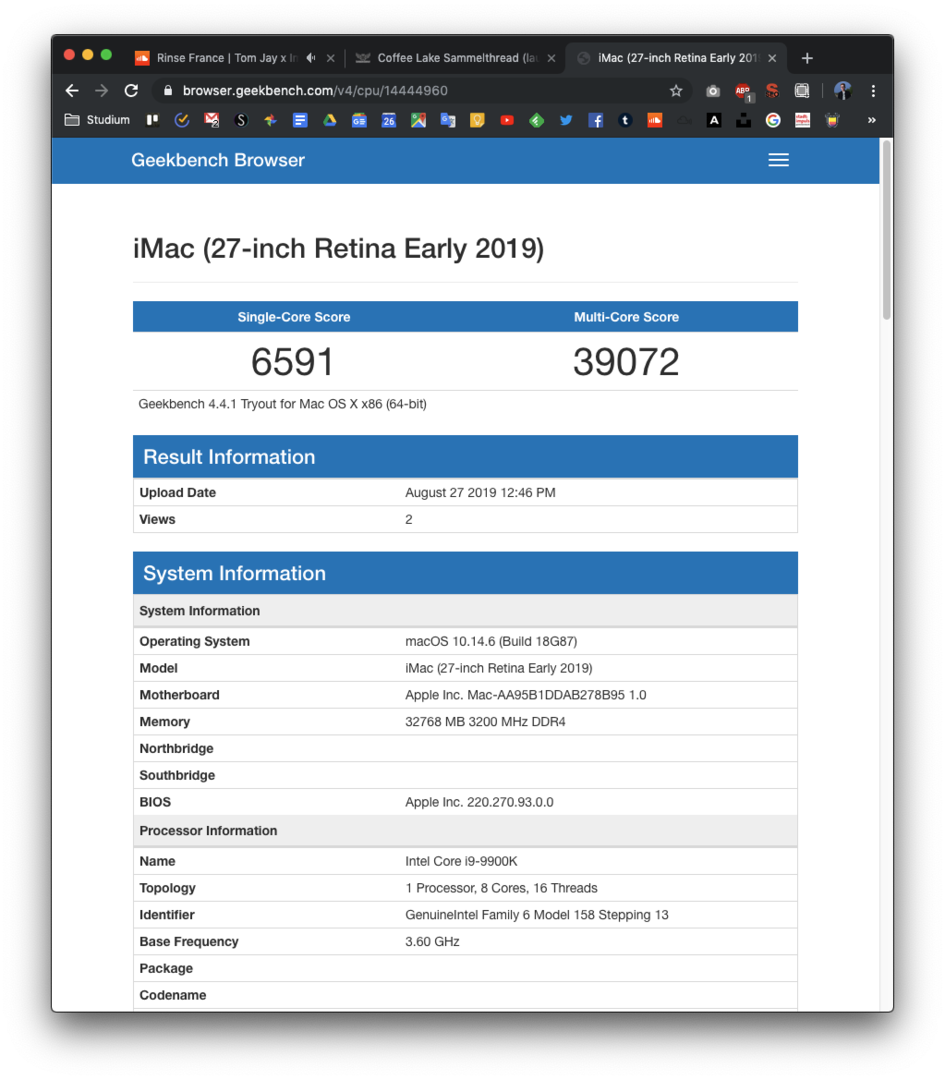Open the Google Docs bookmark

point(300,121)
